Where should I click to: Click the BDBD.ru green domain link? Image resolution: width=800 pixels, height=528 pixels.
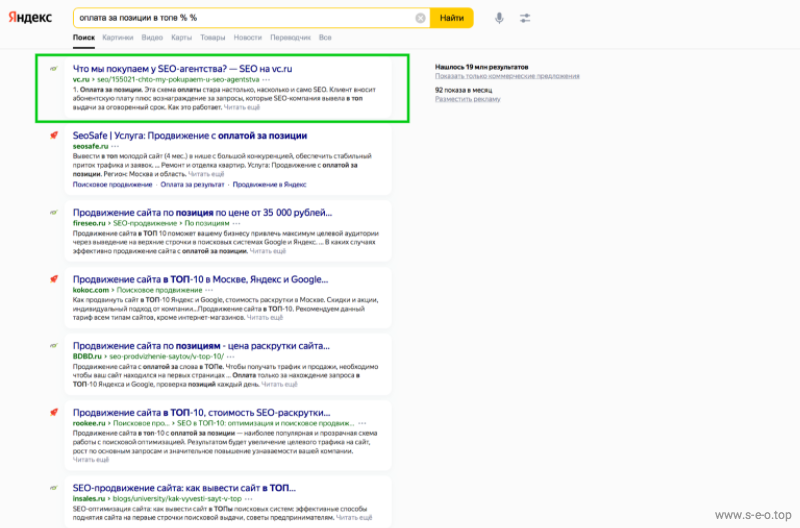pyautogui.click(x=87, y=357)
